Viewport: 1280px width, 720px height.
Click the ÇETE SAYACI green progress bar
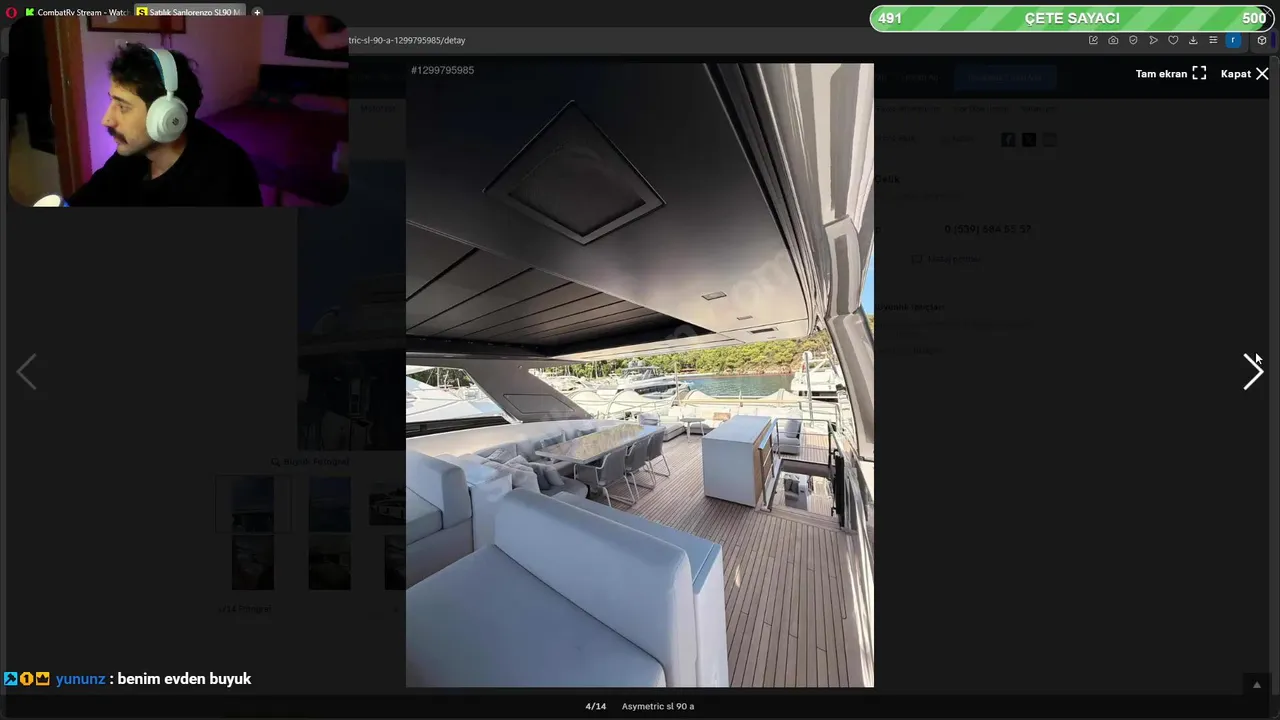pyautogui.click(x=1071, y=18)
